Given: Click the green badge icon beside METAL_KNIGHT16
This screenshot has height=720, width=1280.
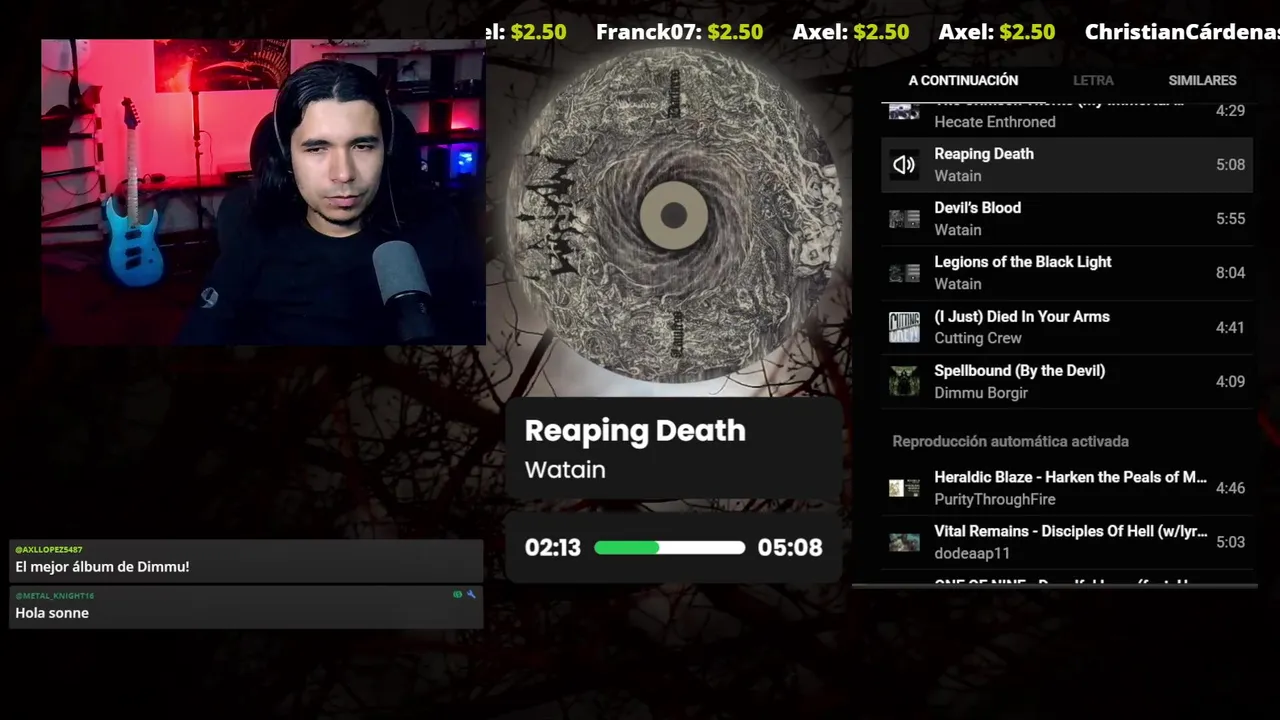Looking at the screenshot, I should coord(458,594).
